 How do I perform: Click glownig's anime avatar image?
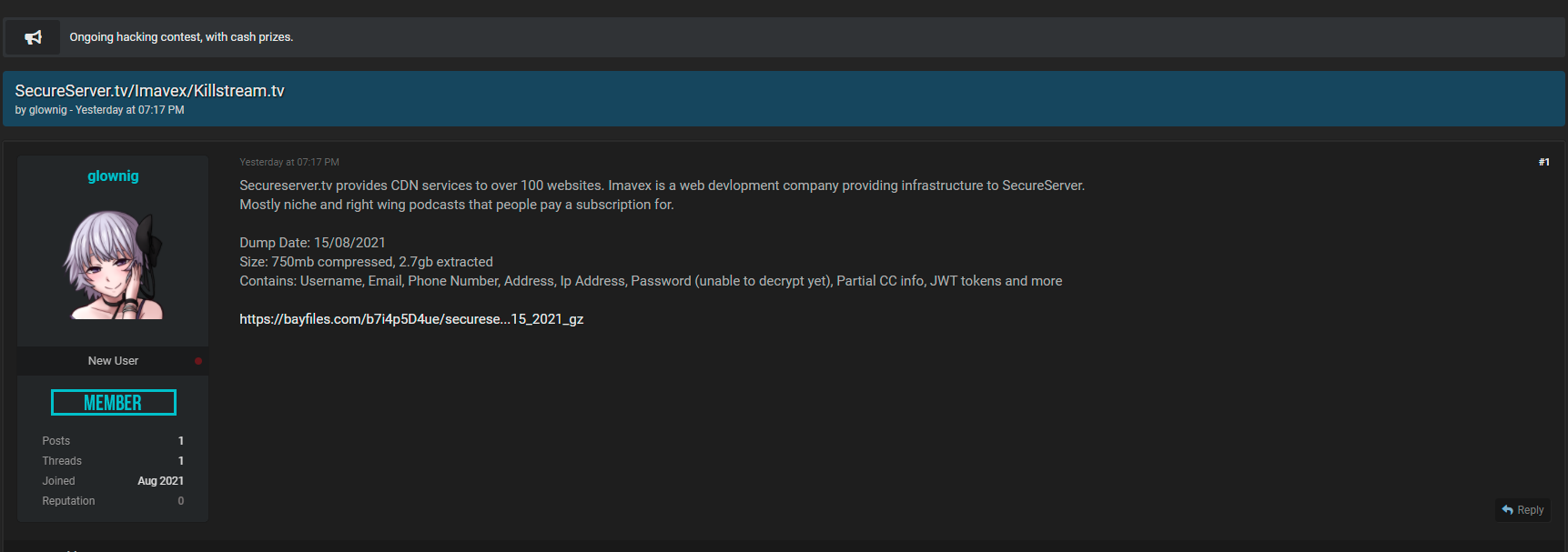tap(113, 265)
